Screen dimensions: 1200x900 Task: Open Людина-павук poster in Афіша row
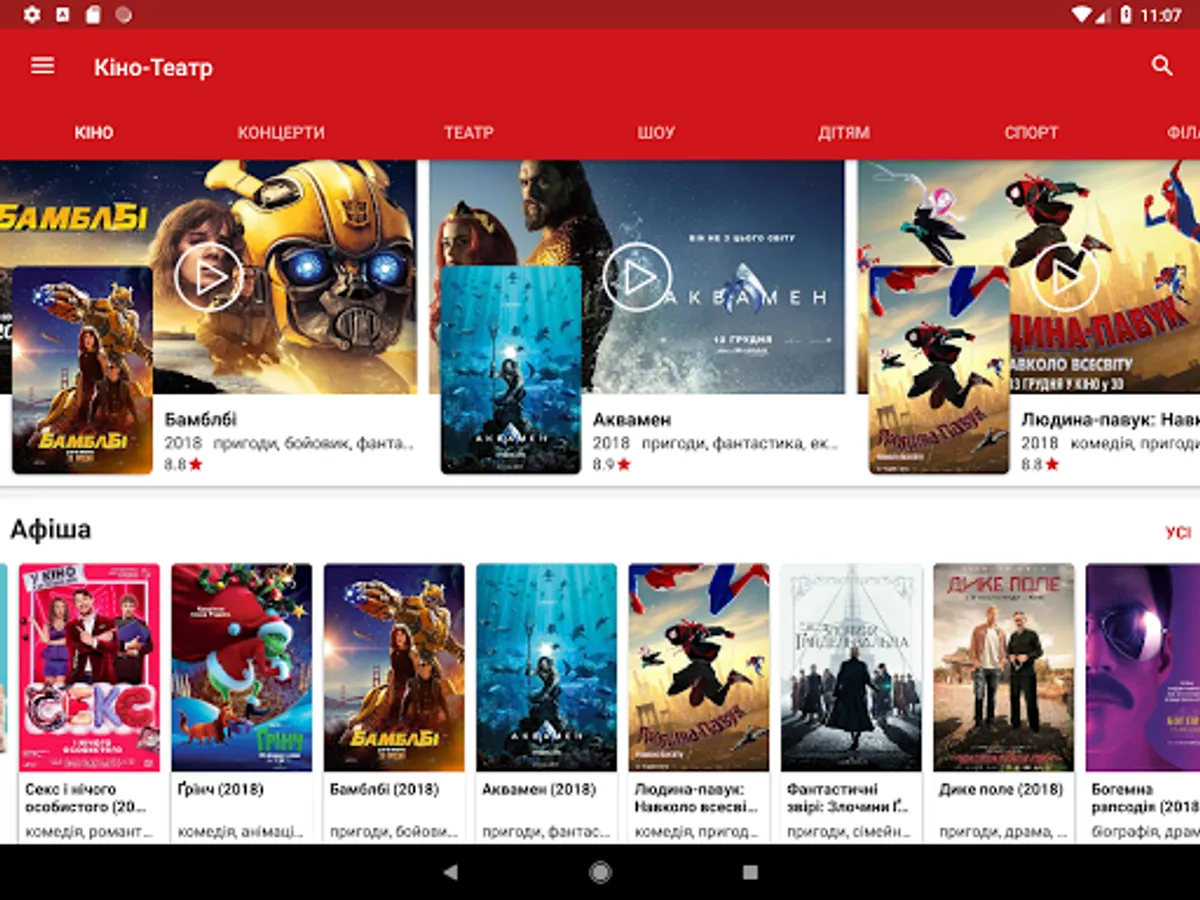click(699, 667)
